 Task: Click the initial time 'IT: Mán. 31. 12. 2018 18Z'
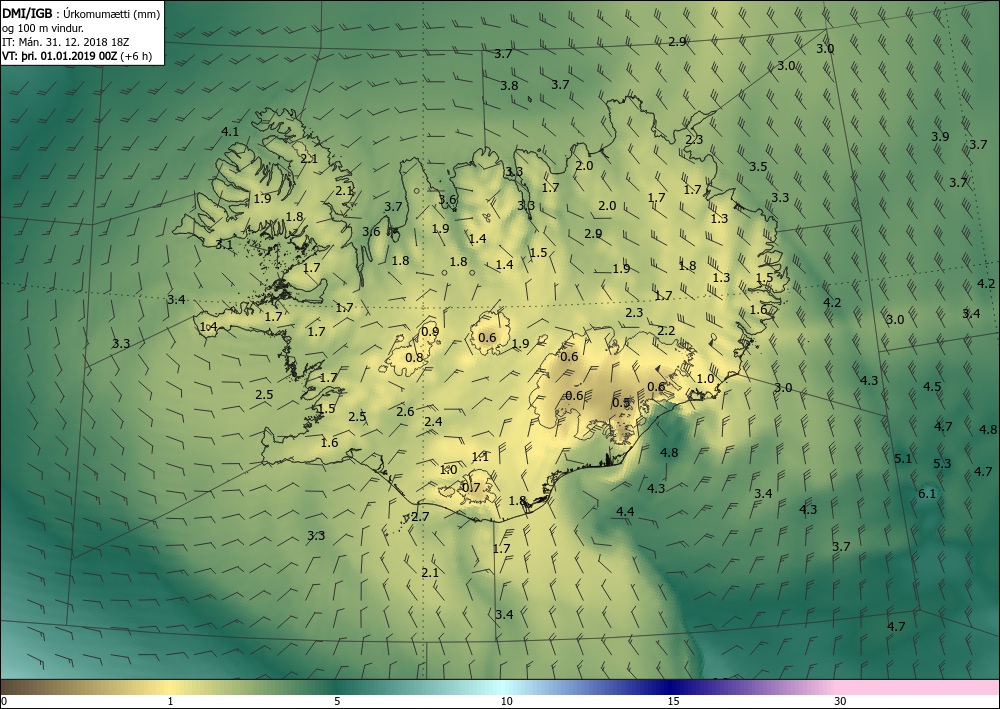[66, 42]
